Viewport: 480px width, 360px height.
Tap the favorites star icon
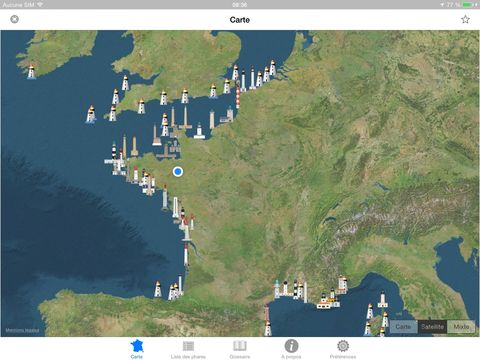(x=465, y=19)
